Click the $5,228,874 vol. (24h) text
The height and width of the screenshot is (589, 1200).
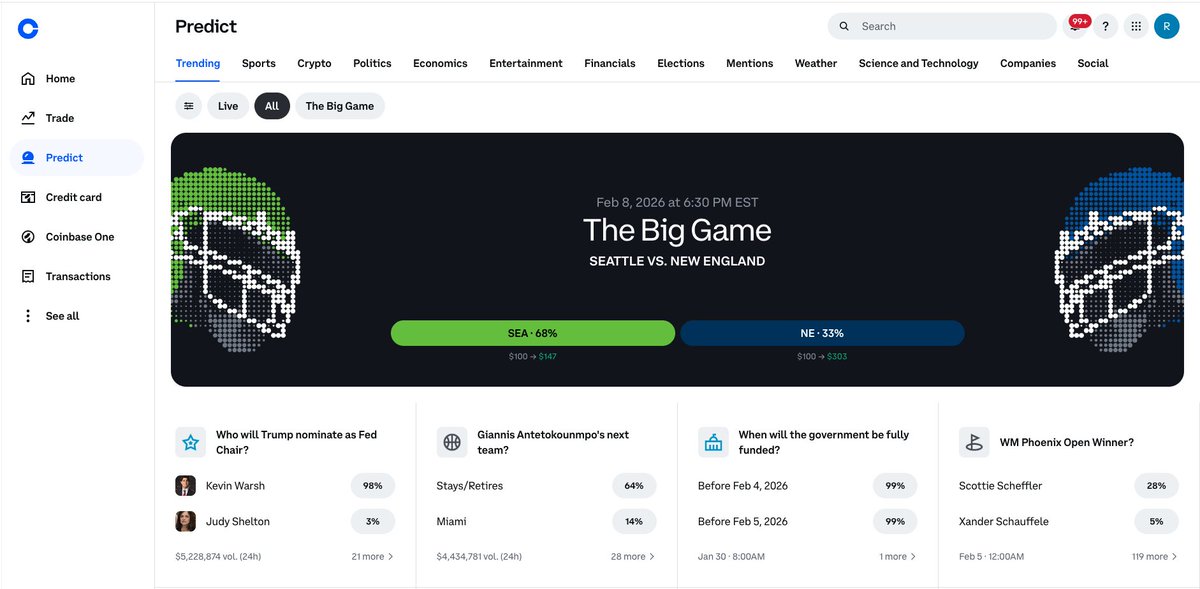pos(218,556)
